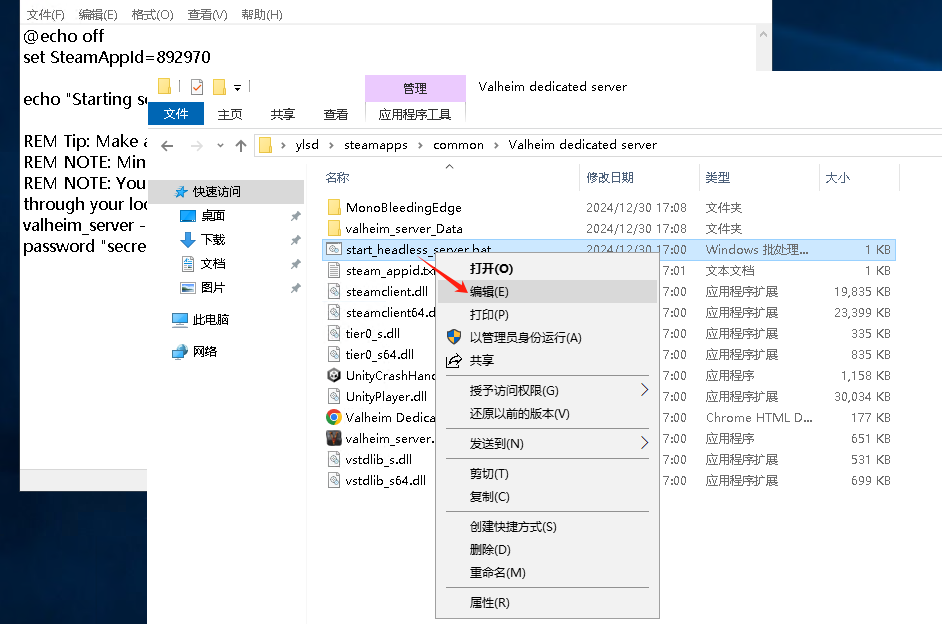The height and width of the screenshot is (624, 942).
Task: Expand the chevron after common breadcrumb
Action: 496,145
